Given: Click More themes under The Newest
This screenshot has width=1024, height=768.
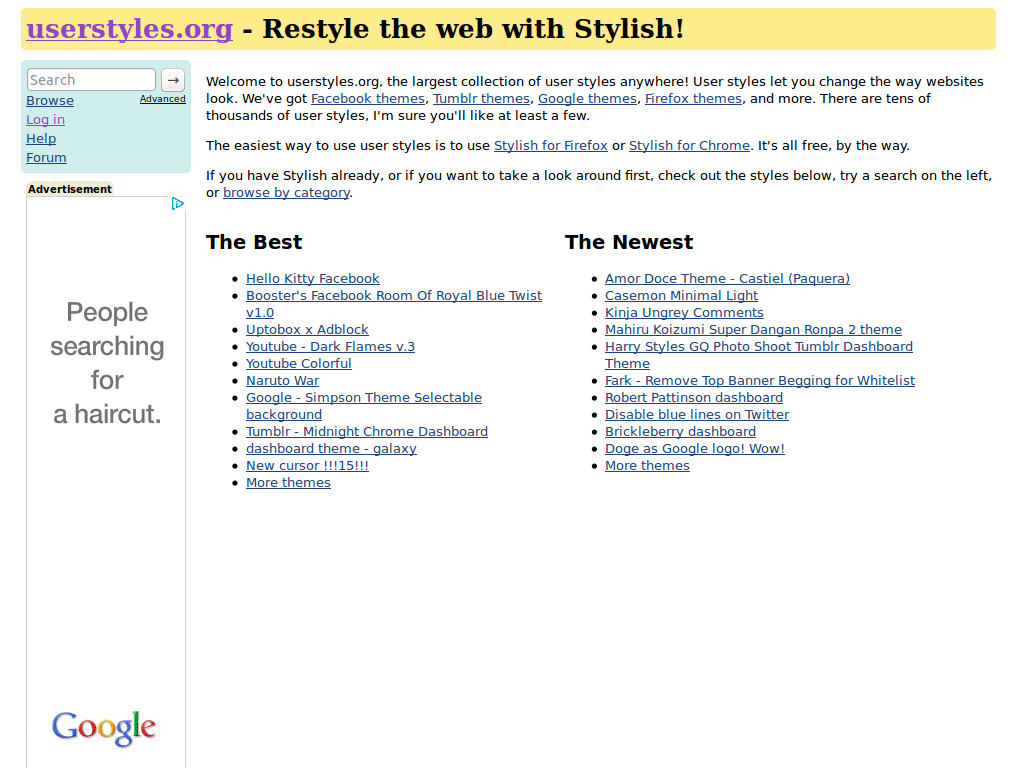Looking at the screenshot, I should (x=647, y=466).
